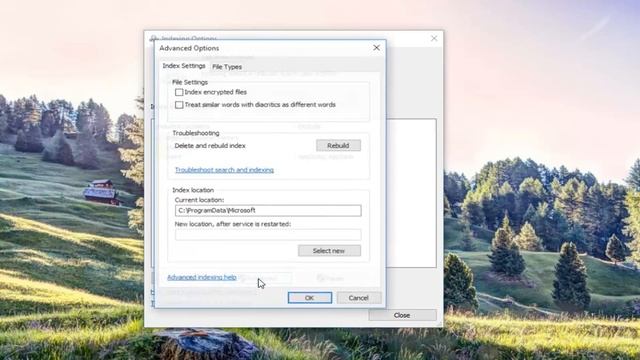
Task: Click Close in Indexing Options window
Action: pyautogui.click(x=402, y=315)
